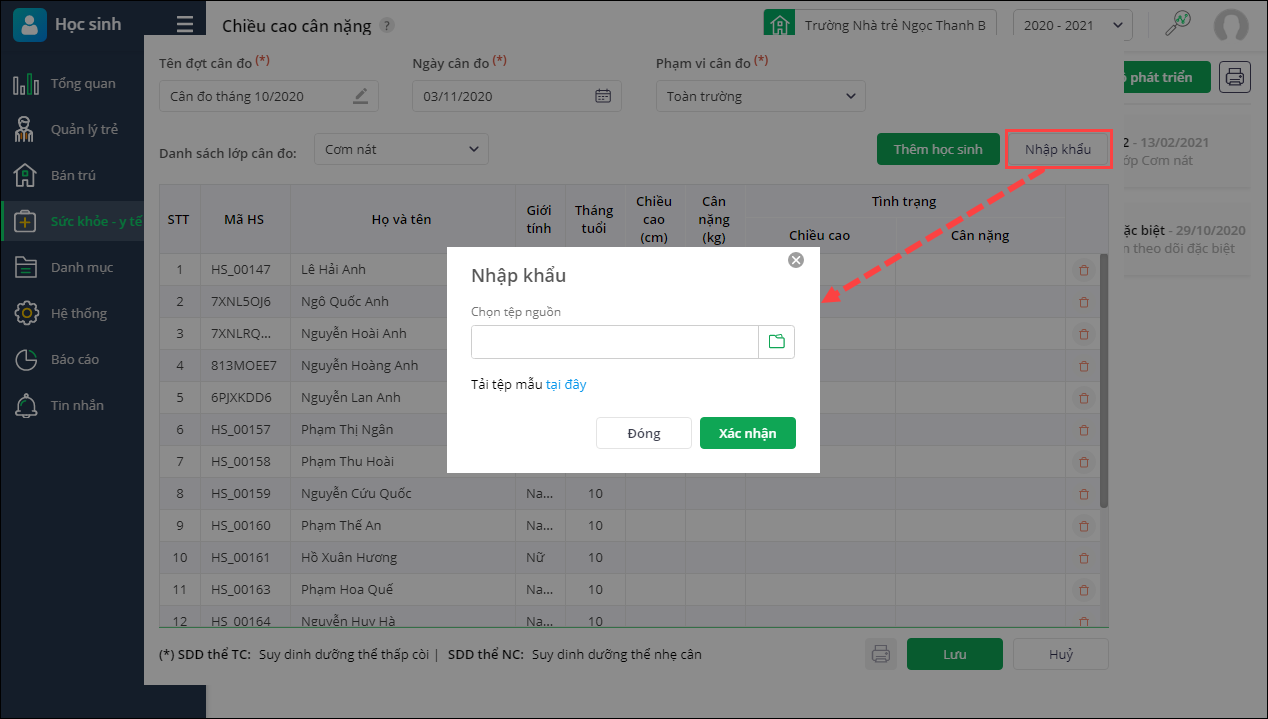Viewport: 1268px width, 719px height.
Task: Click the student list vertical scrollbar
Action: pos(1104,380)
